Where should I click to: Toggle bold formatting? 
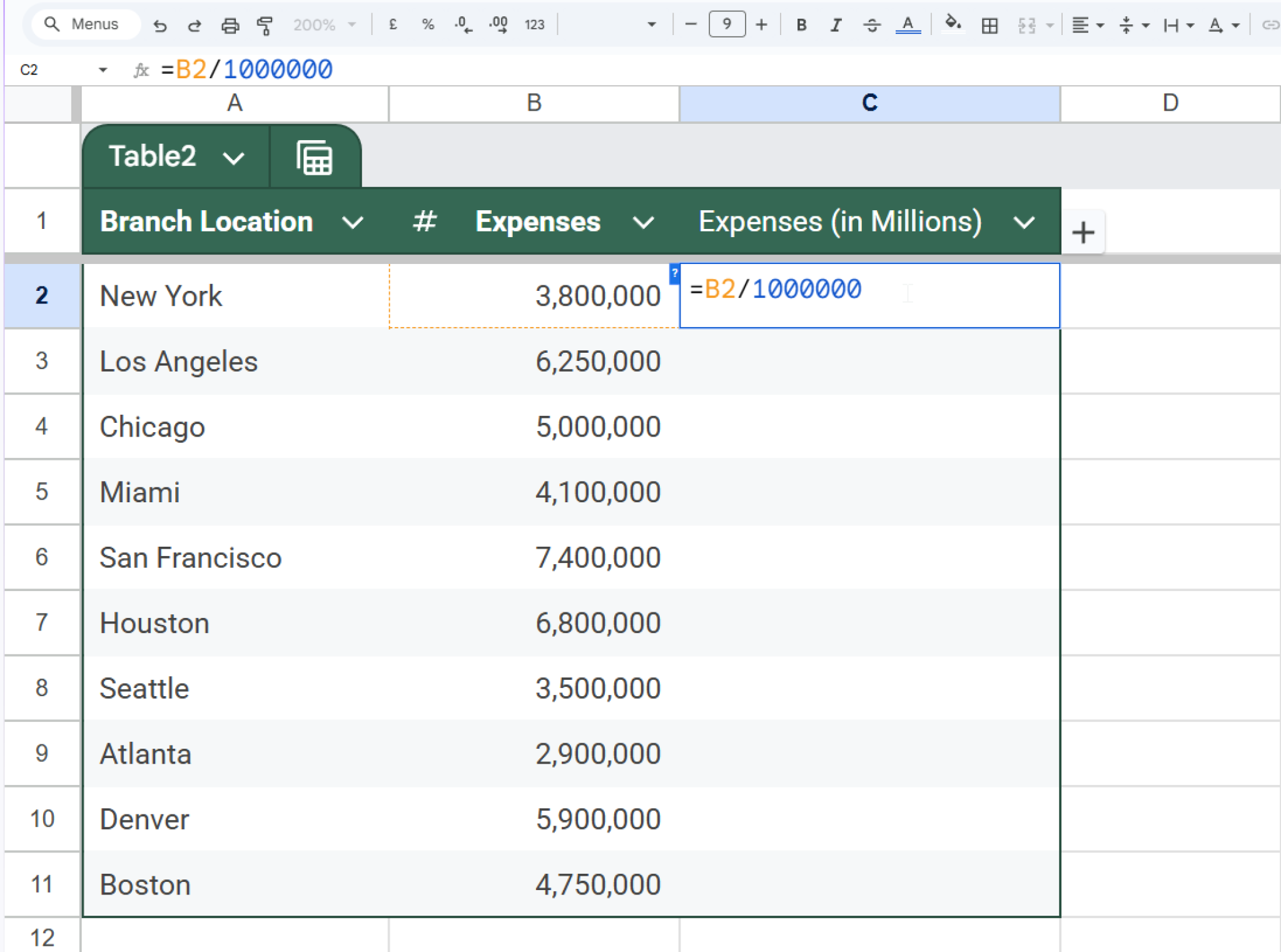(x=801, y=25)
